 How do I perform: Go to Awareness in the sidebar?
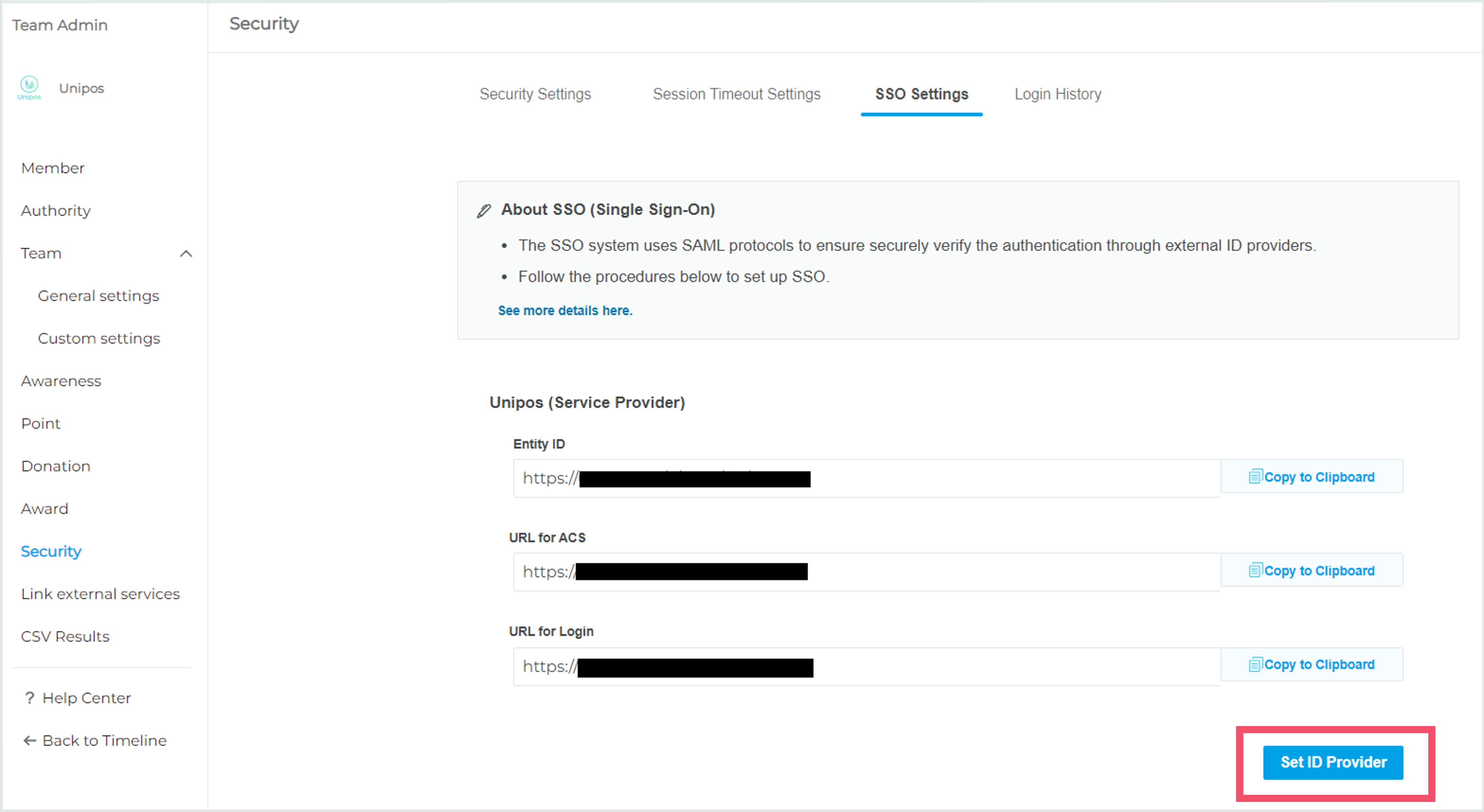pyautogui.click(x=61, y=381)
